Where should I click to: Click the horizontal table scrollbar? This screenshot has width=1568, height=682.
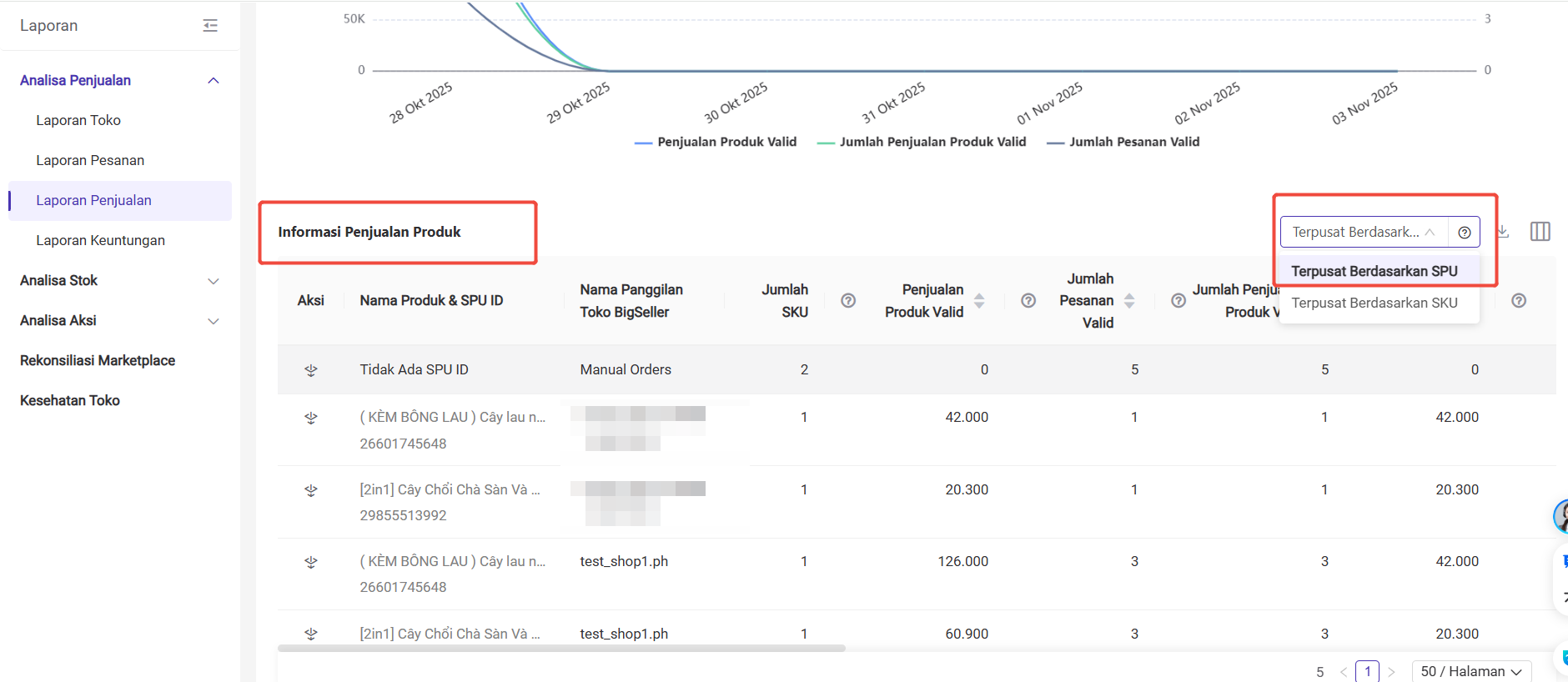coord(561,648)
